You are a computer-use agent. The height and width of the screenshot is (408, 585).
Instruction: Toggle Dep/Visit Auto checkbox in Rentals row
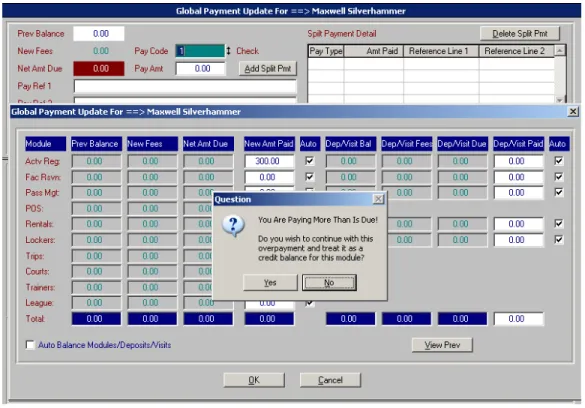point(559,224)
